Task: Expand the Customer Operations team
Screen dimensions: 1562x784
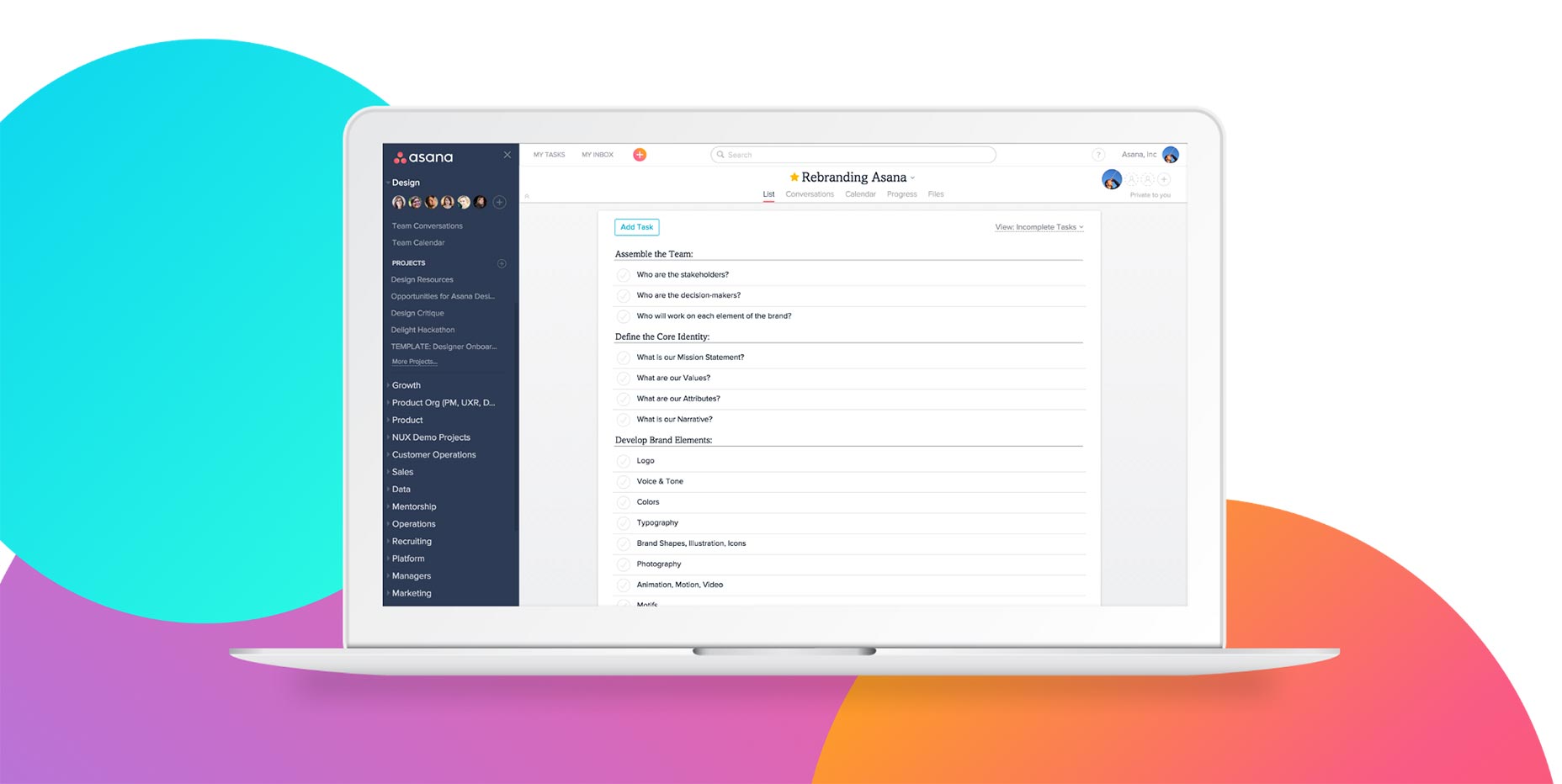Action: [x=388, y=455]
